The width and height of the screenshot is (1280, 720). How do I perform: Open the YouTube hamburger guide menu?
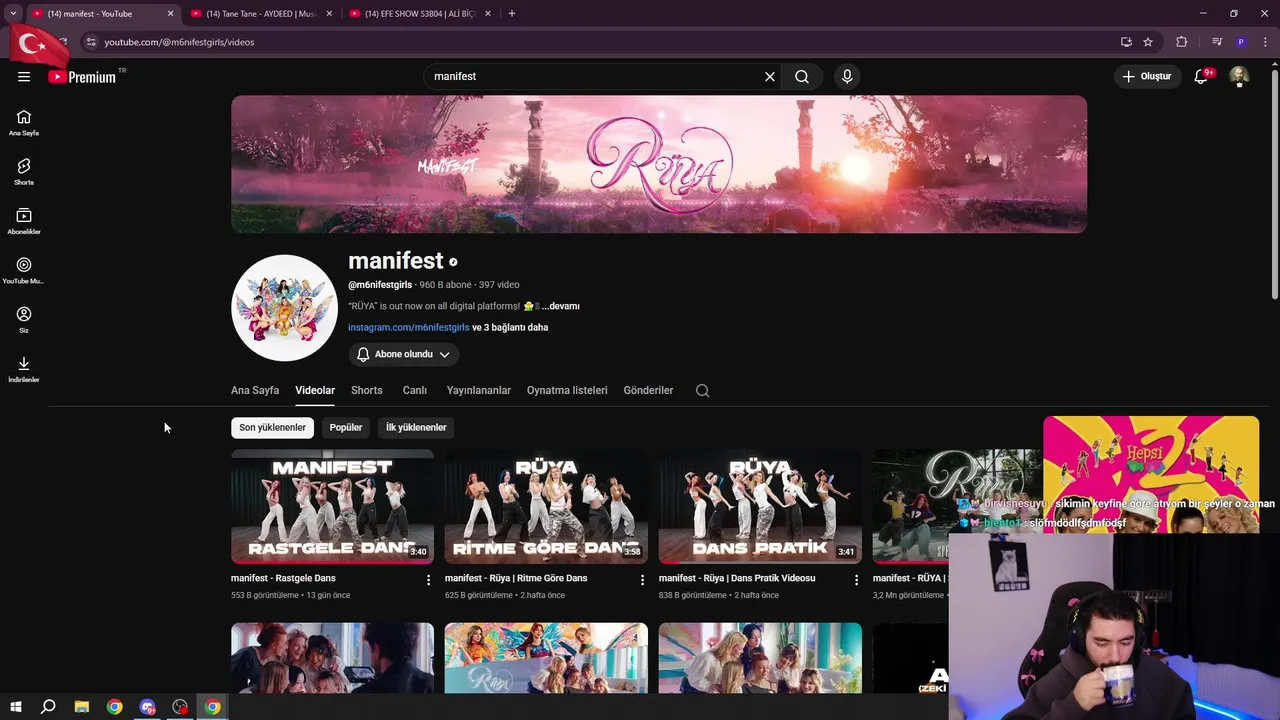click(24, 77)
